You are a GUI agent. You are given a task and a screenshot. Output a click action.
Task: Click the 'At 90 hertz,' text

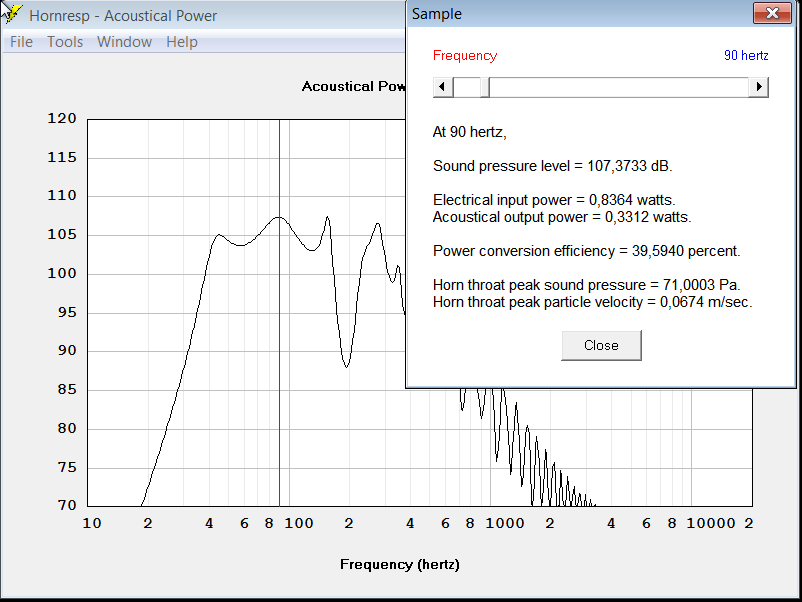pyautogui.click(x=469, y=132)
